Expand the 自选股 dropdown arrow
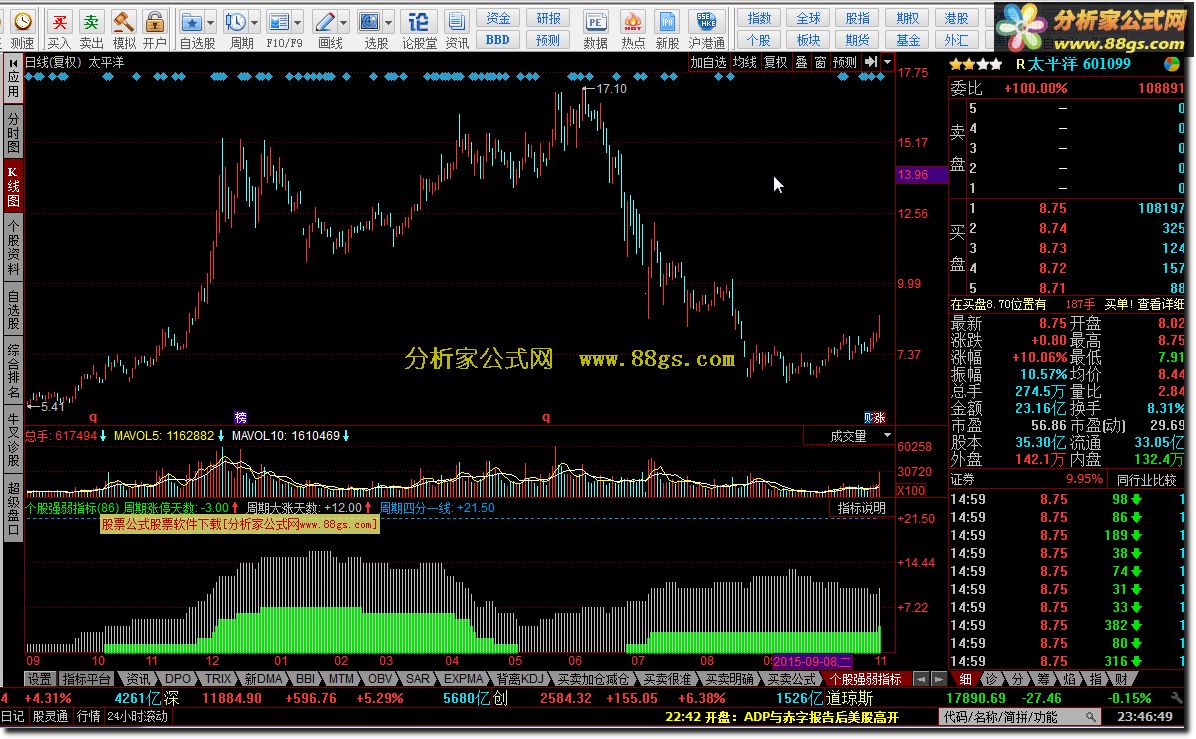Image resolution: width=1196 pixels, height=739 pixels. (211, 22)
